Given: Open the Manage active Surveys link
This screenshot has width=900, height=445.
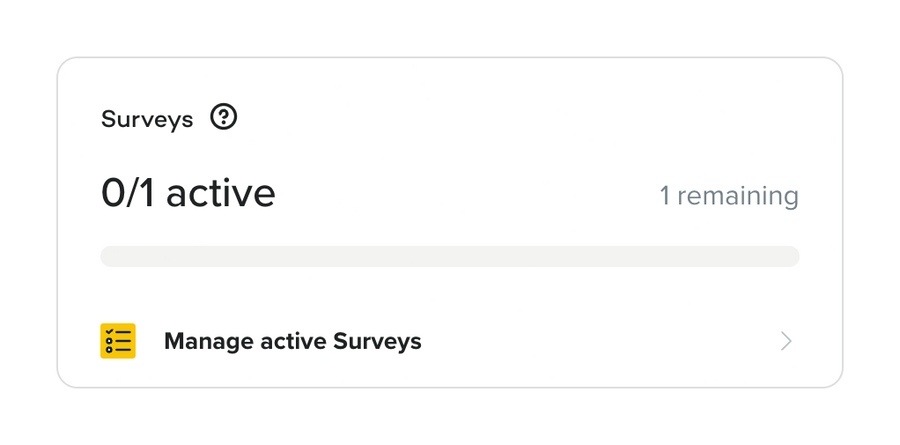Looking at the screenshot, I should (292, 341).
